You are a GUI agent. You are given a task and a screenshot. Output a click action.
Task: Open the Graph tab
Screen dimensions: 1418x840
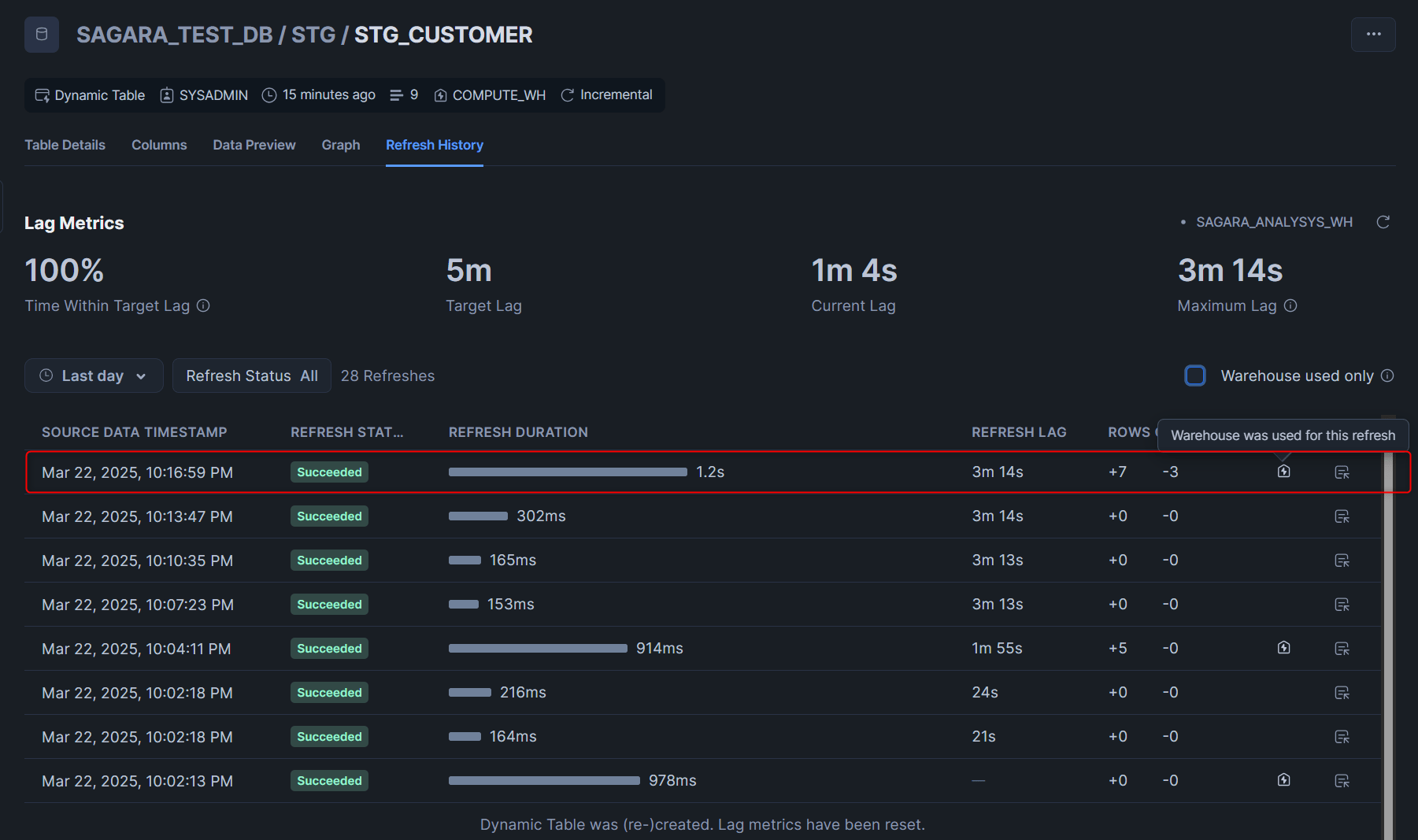point(341,145)
